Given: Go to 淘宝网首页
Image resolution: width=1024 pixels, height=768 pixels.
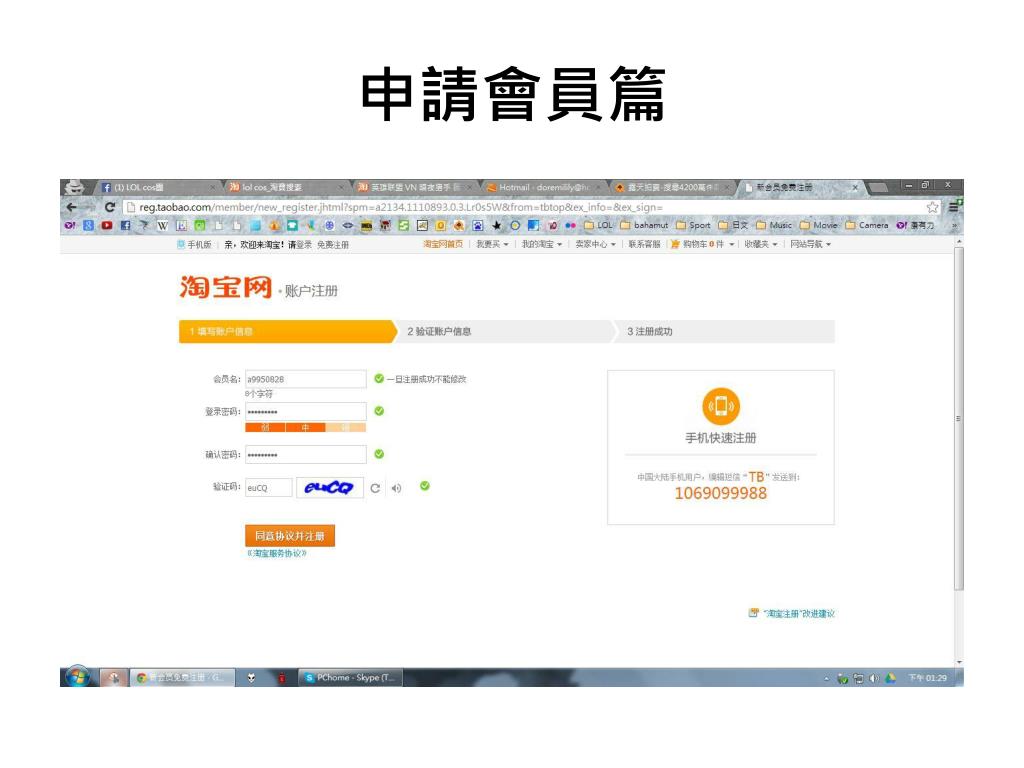Looking at the screenshot, I should 443,244.
